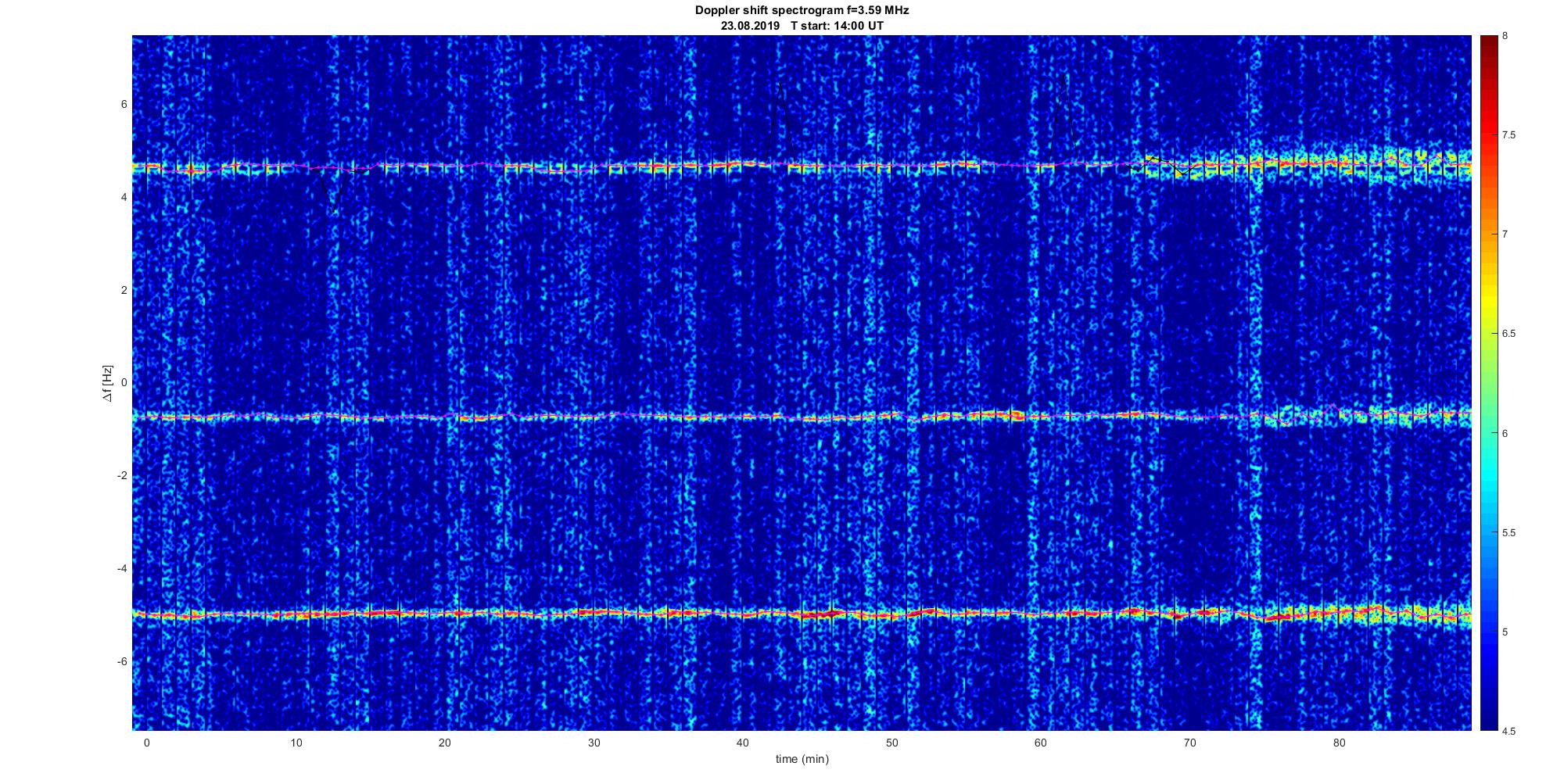Click colorbar tick label '6'
This screenshot has width=1564, height=784.
(x=1505, y=433)
